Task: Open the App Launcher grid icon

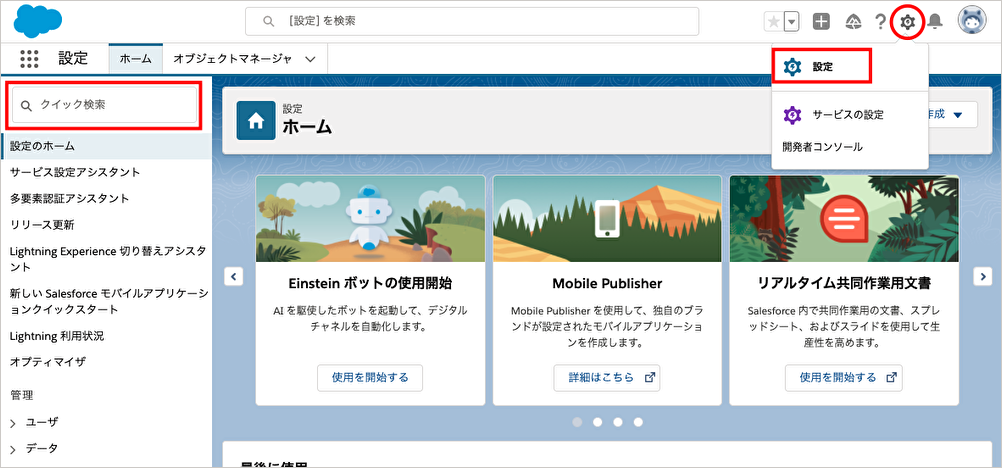Action: [x=29, y=59]
